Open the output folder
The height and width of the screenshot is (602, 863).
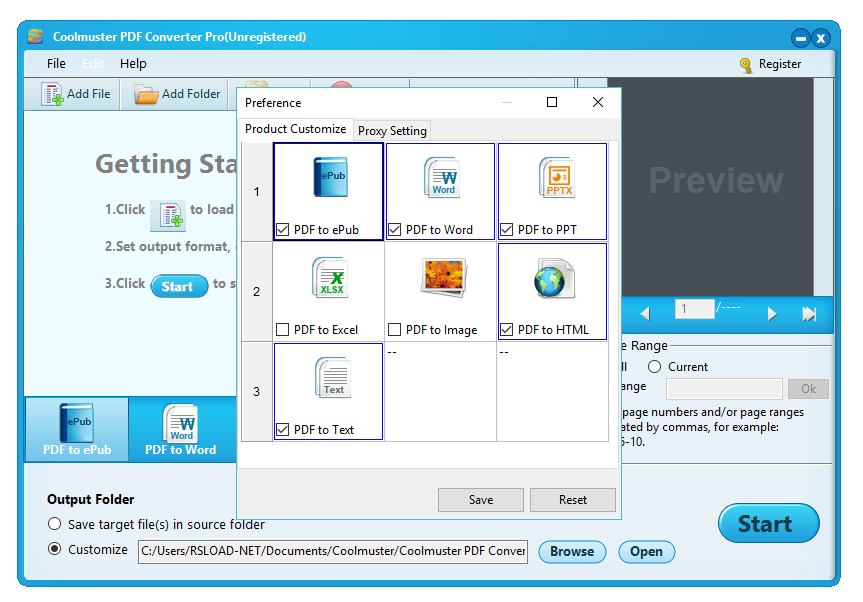pyautogui.click(x=647, y=552)
